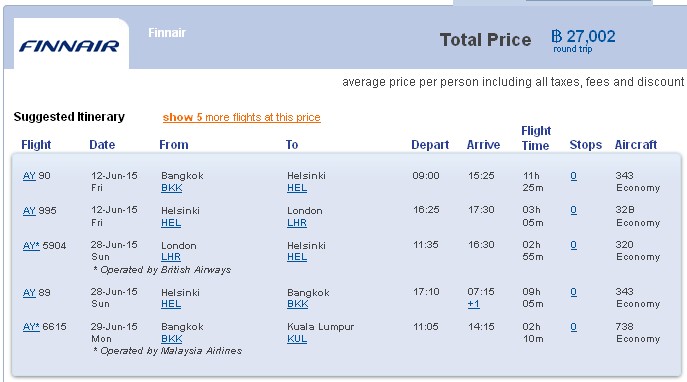Open AY* link for flight 5904

pyautogui.click(x=31, y=245)
